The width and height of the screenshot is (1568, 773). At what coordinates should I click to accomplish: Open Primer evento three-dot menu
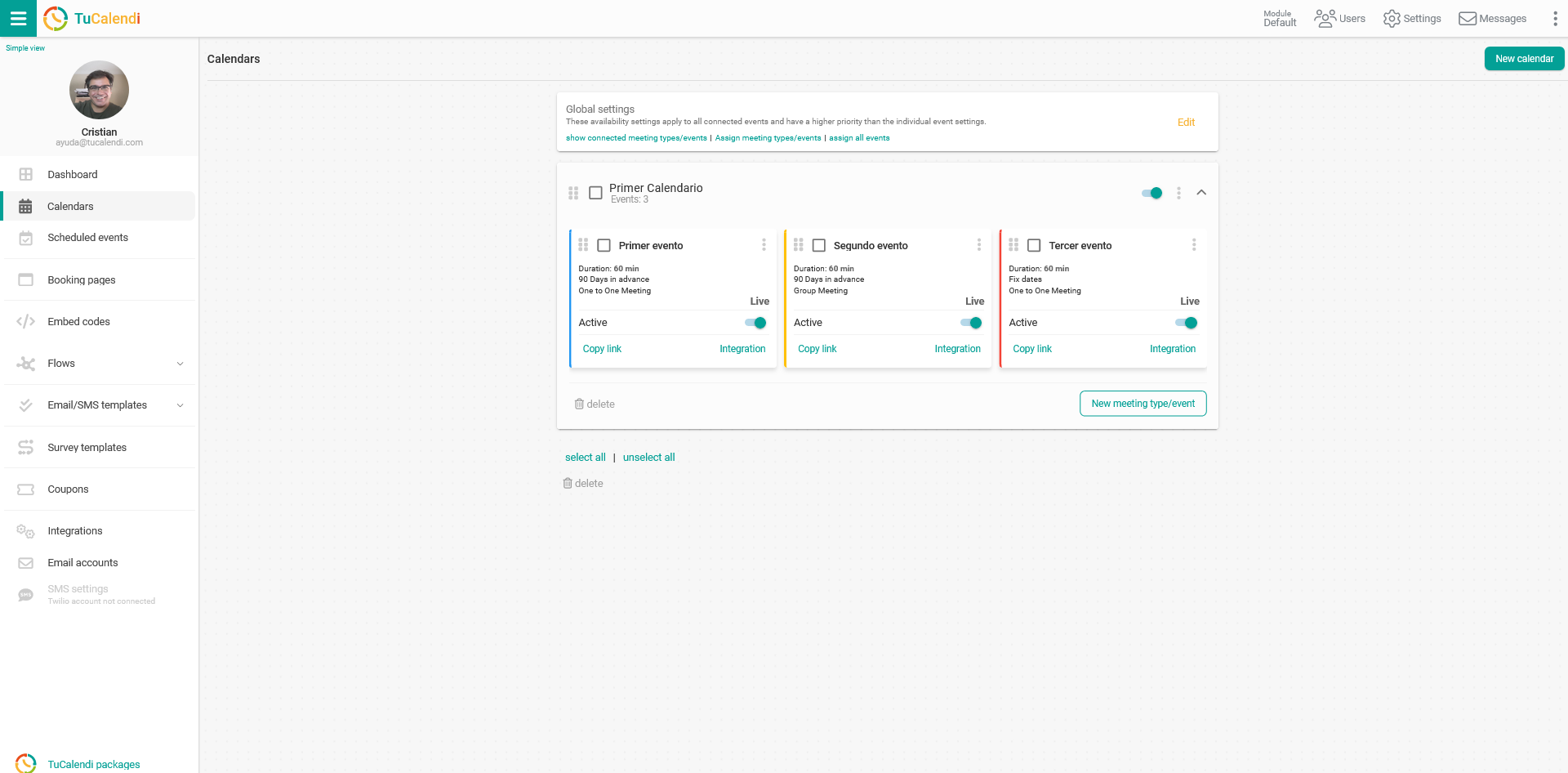click(764, 245)
